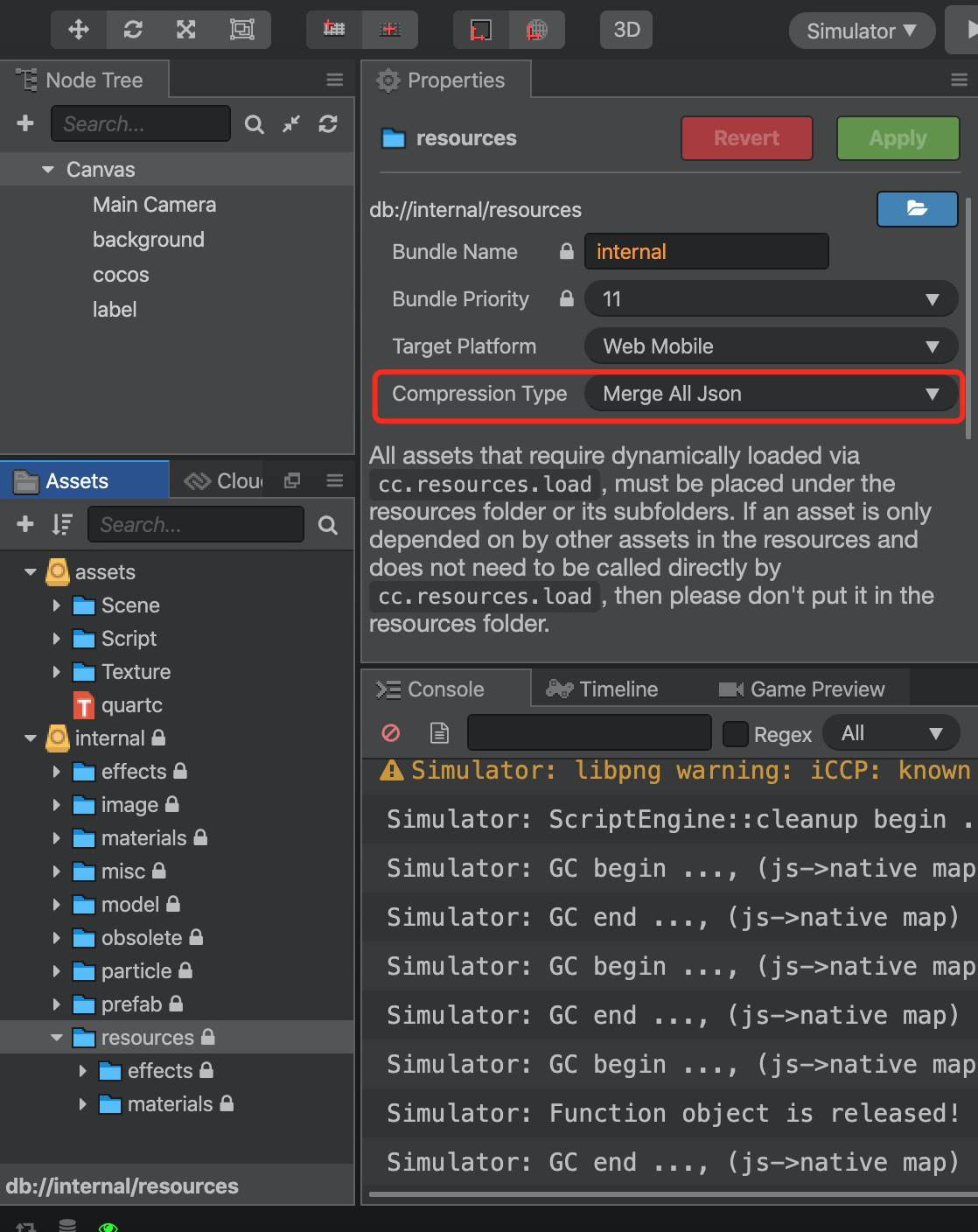Image resolution: width=978 pixels, height=1232 pixels.
Task: Select the move tool in toolbar
Action: click(79, 31)
